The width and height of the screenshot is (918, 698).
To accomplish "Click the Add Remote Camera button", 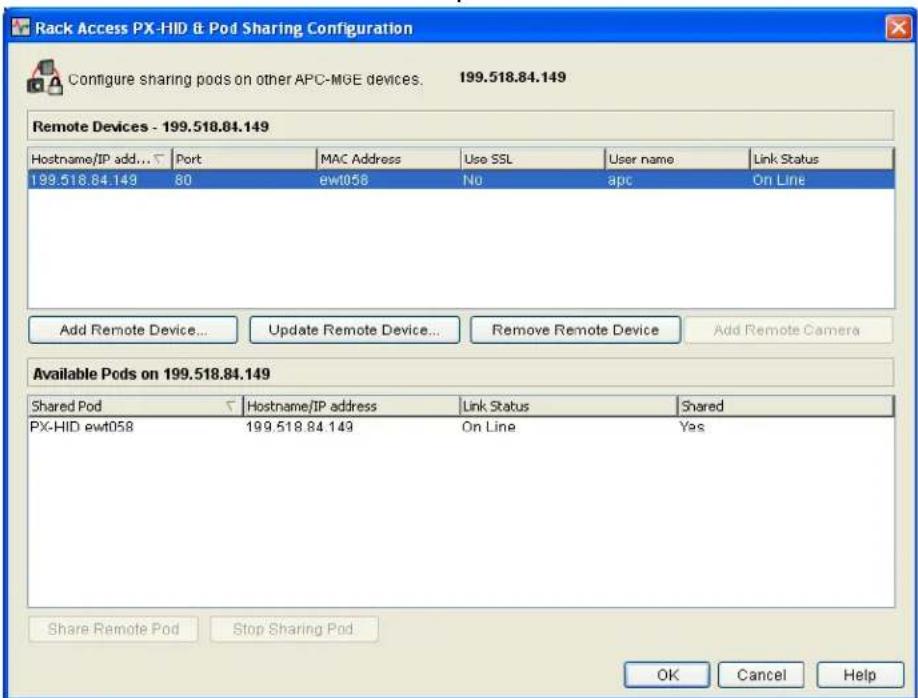I will click(x=788, y=330).
